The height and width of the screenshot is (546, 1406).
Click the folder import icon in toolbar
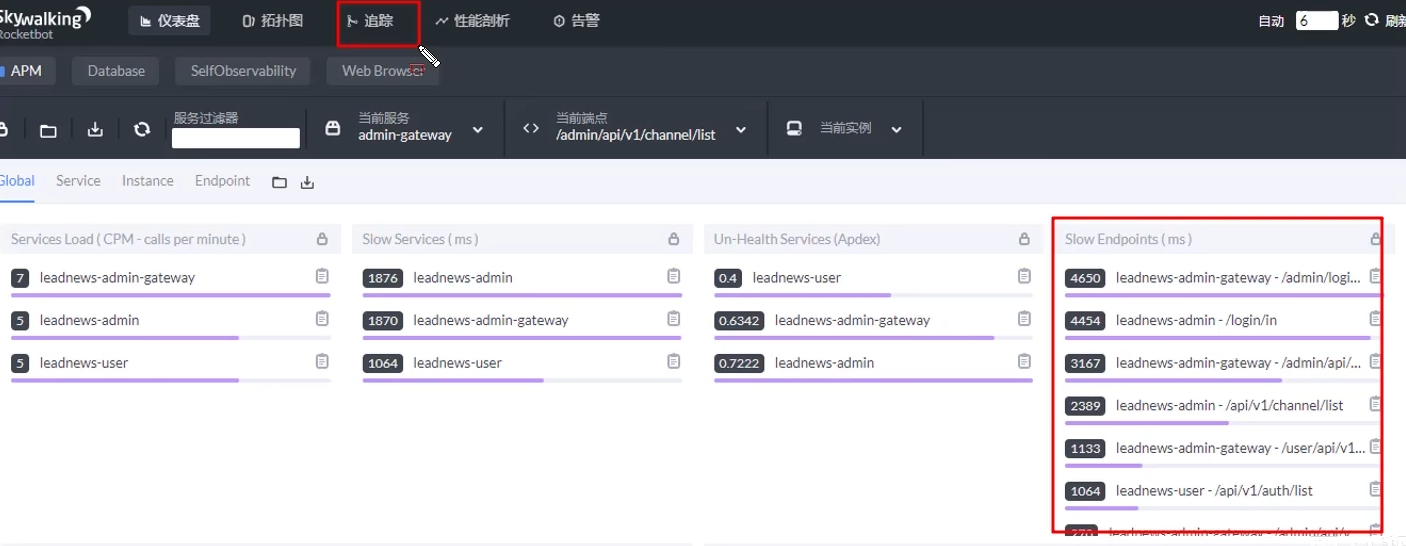point(48,130)
